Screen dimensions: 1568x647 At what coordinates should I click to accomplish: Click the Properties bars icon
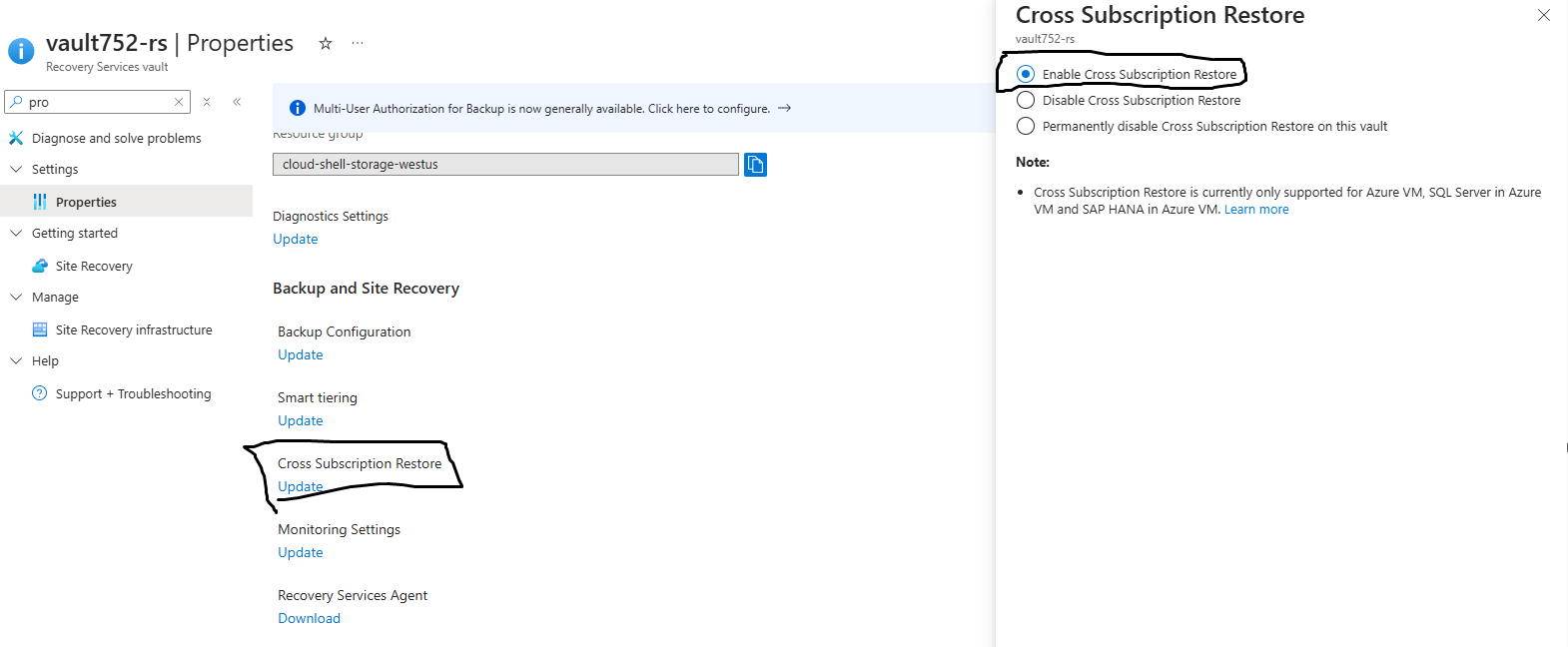point(40,202)
